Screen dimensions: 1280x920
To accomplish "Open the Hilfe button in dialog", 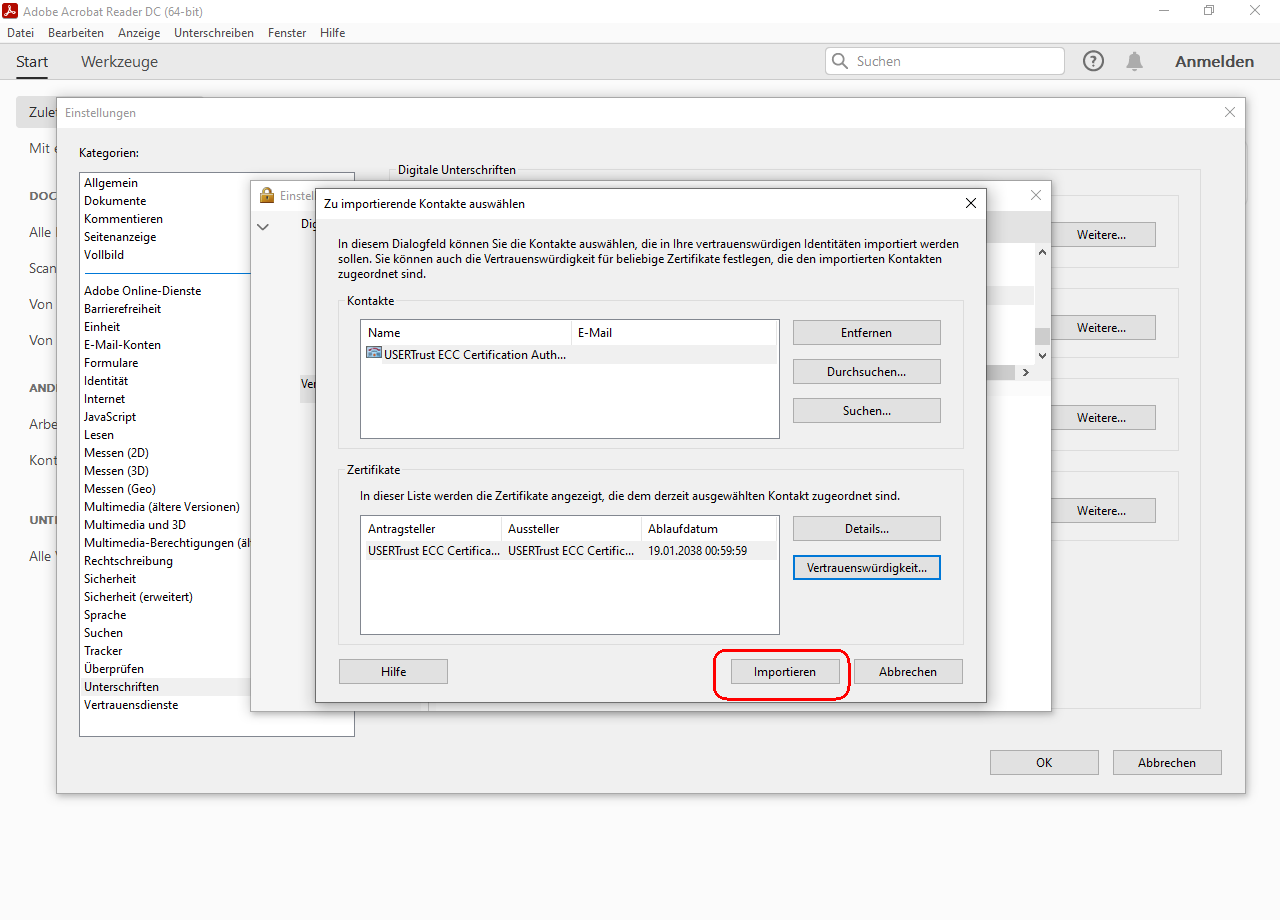I will point(393,672).
